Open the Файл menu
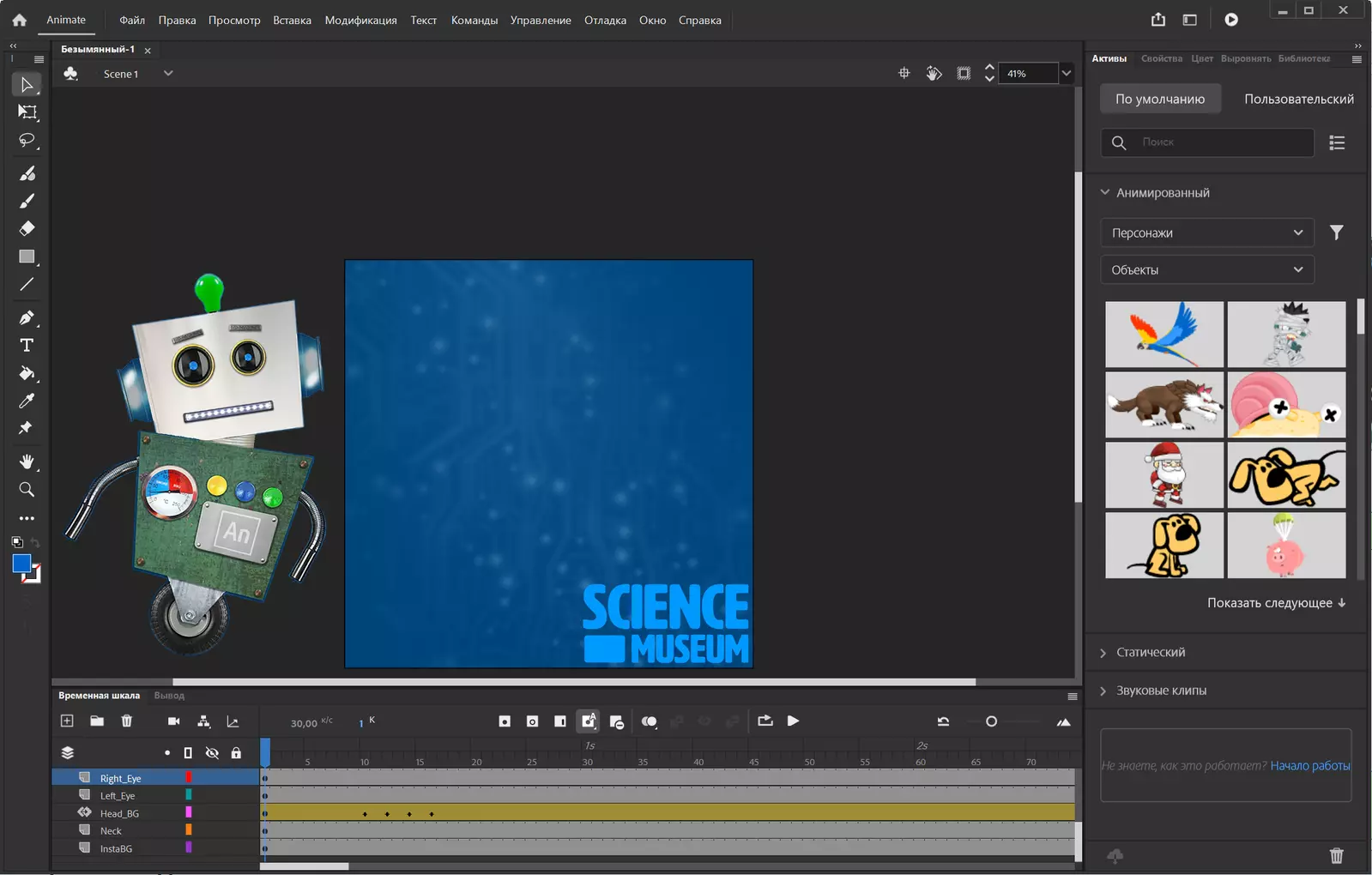Screen dimensions: 1372x875 [132, 20]
